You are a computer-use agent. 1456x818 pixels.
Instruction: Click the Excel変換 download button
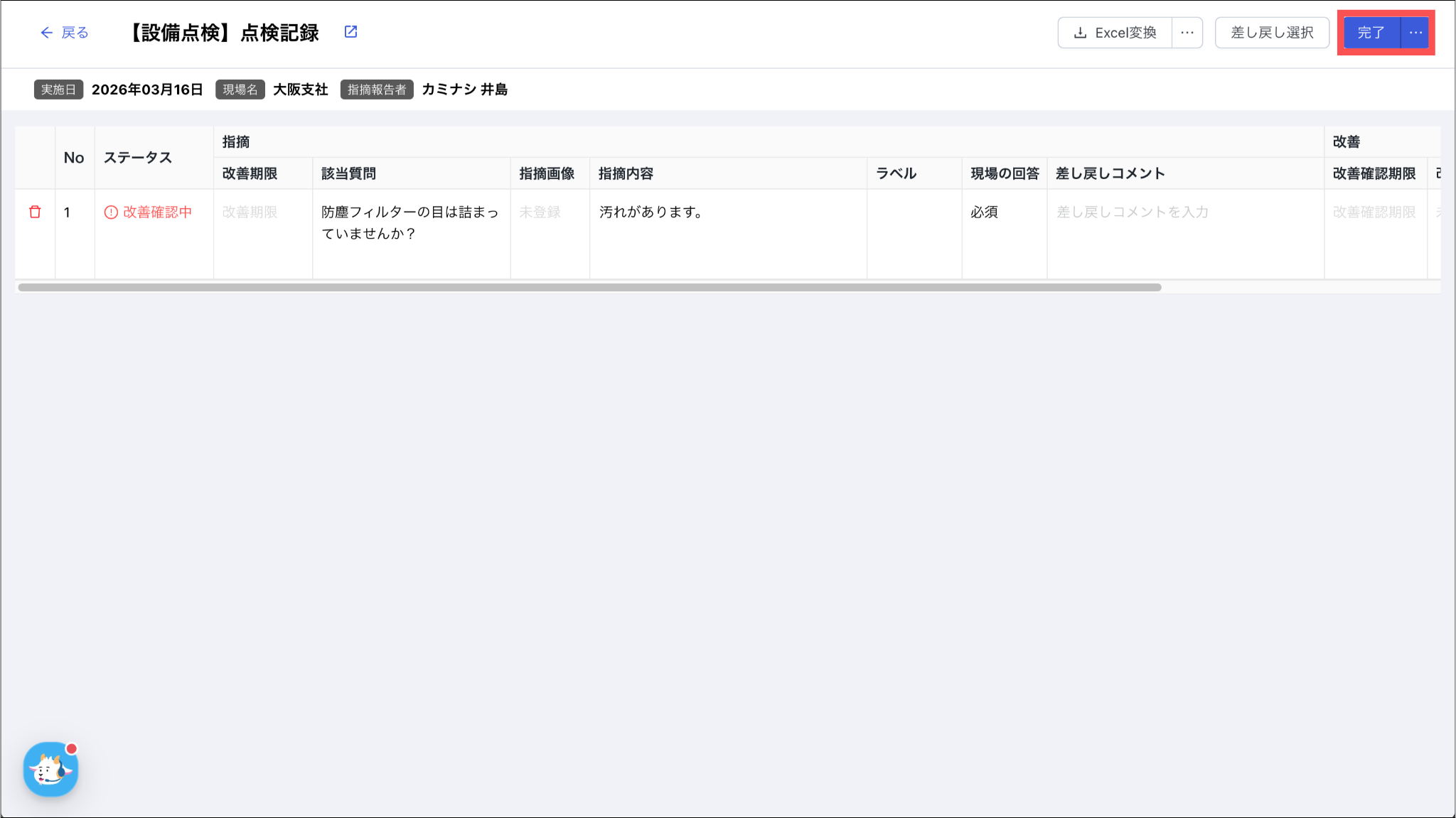tap(1115, 33)
